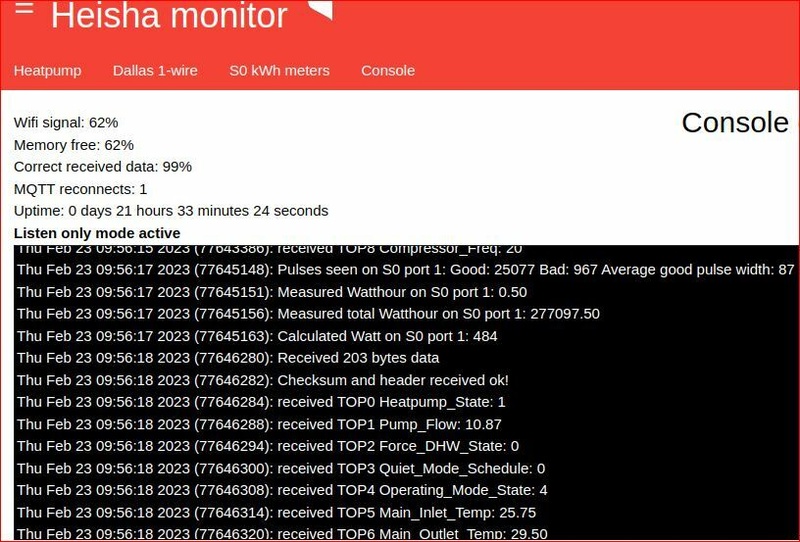800x542 pixels.
Task: Switch to the Heatpump tab
Action: pos(47,70)
